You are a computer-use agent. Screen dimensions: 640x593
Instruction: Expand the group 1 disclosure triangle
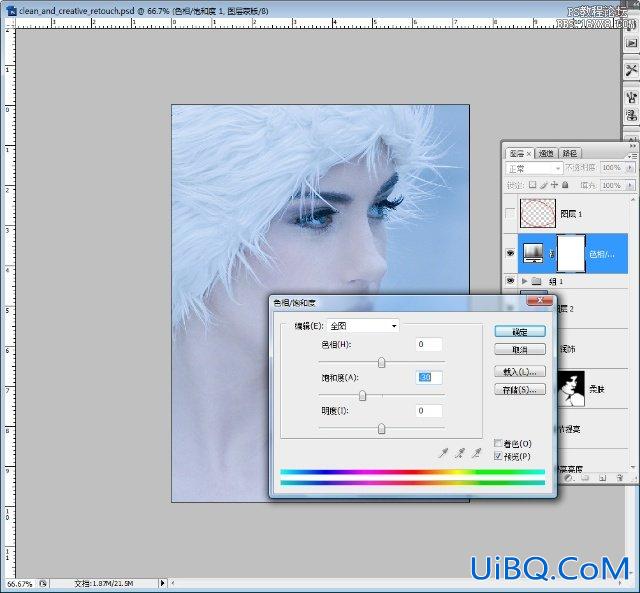524,281
